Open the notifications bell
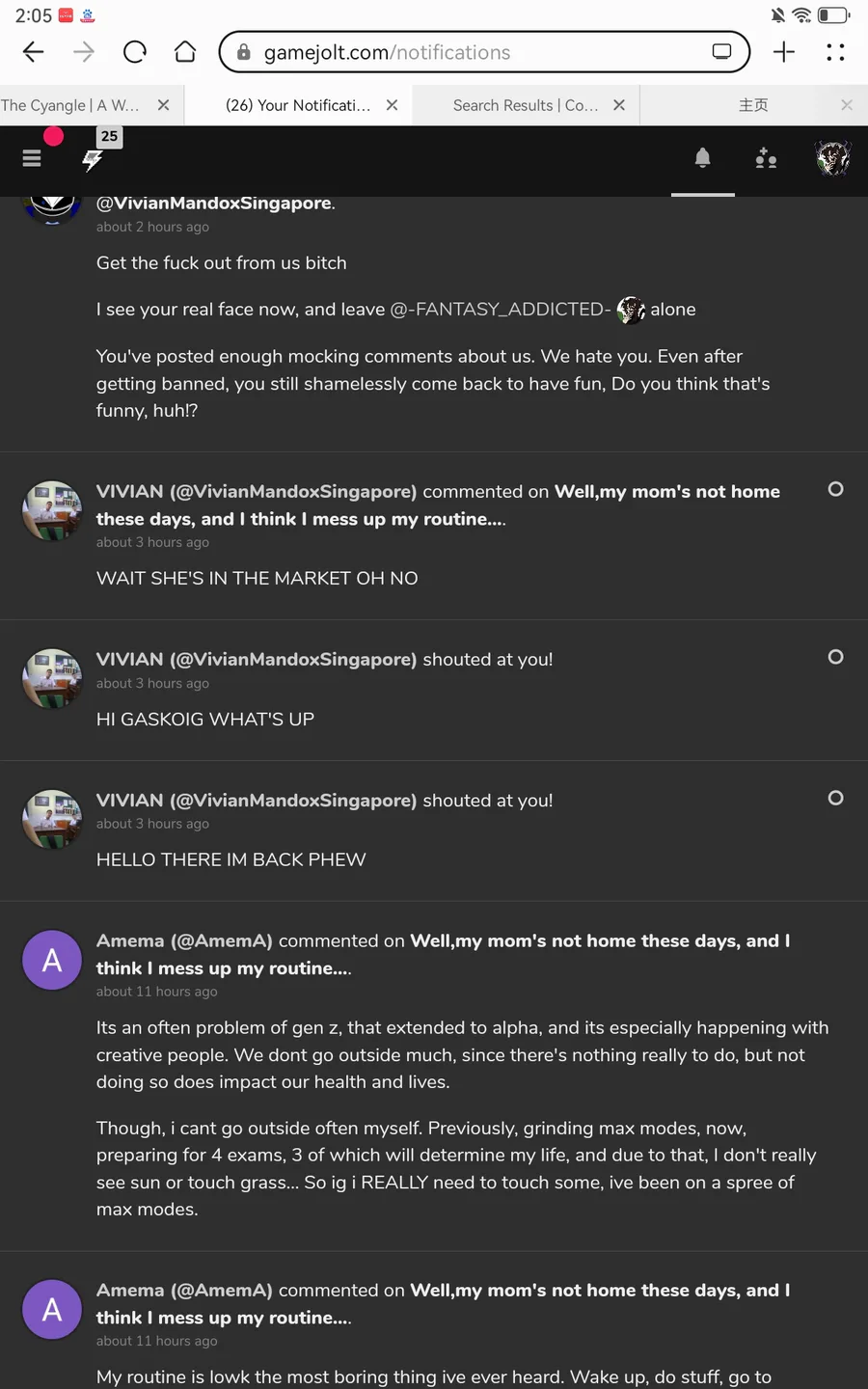This screenshot has height=1389, width=868. [703, 158]
